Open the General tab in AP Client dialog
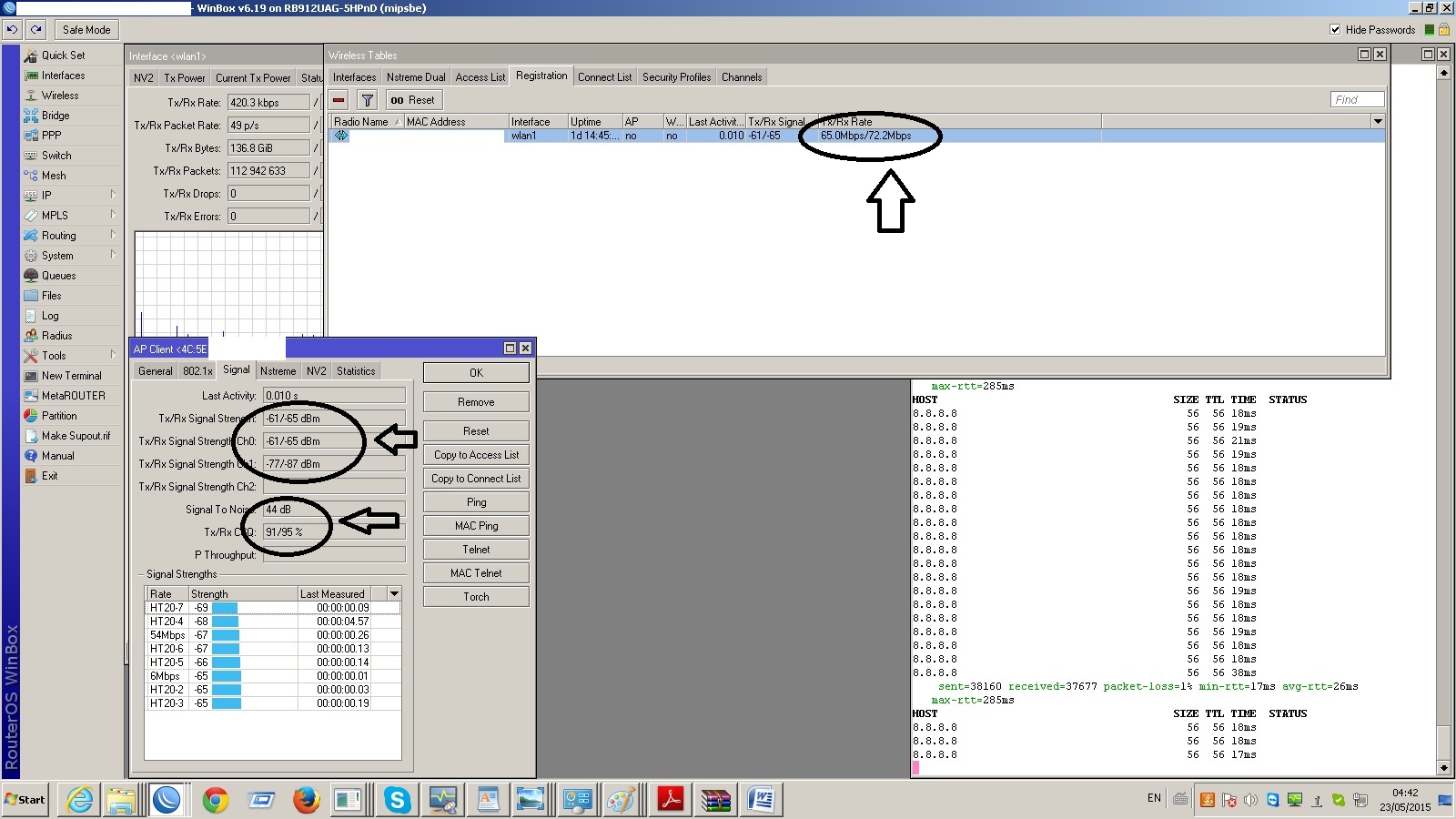Image resolution: width=1456 pixels, height=819 pixels. [x=156, y=371]
